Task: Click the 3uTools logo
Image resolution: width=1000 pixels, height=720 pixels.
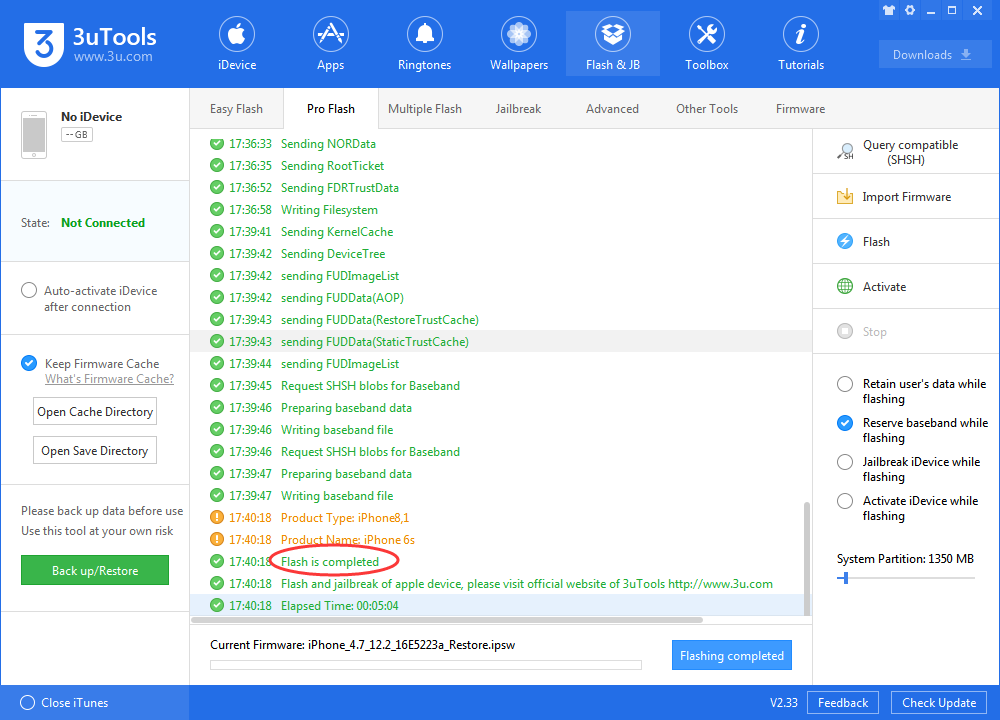Action: pos(43,44)
